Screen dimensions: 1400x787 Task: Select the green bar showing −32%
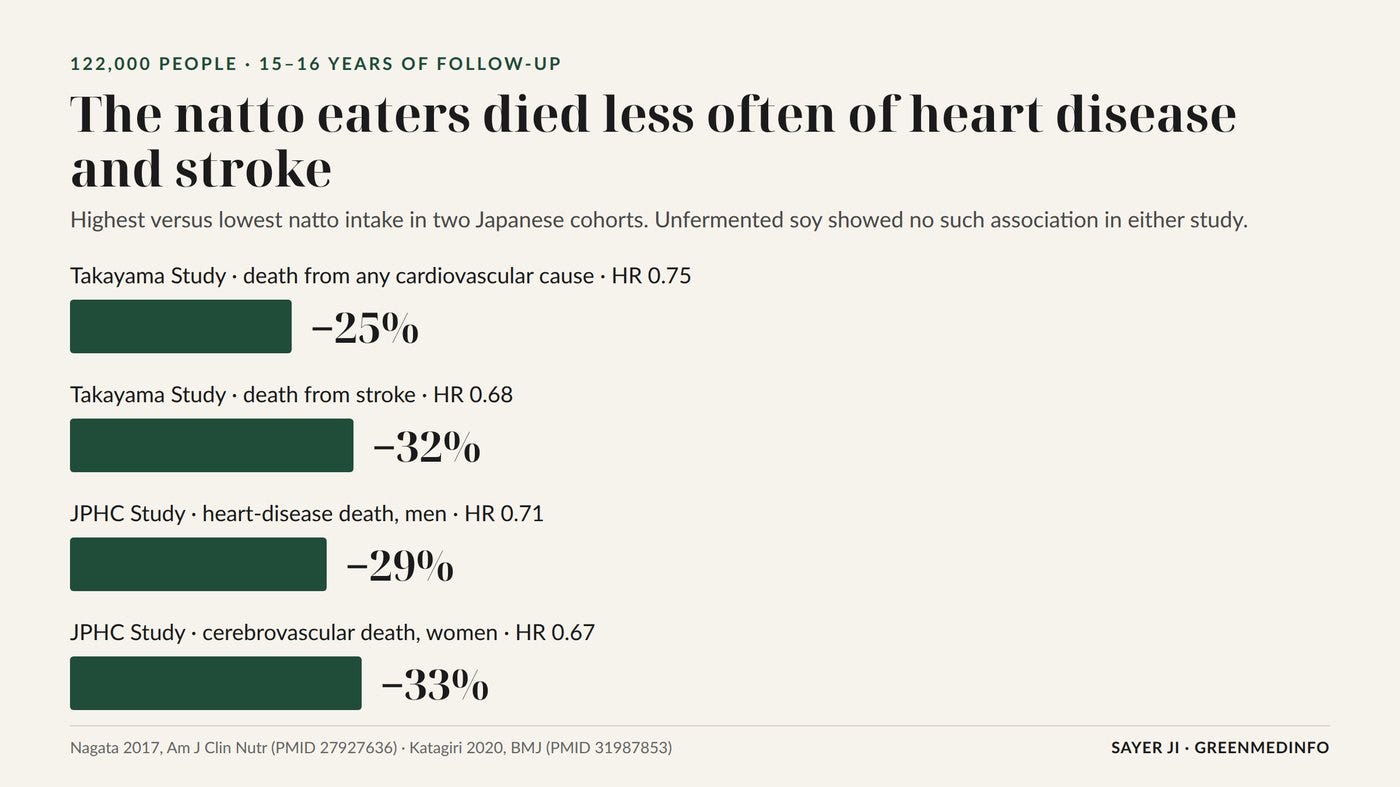(212, 445)
